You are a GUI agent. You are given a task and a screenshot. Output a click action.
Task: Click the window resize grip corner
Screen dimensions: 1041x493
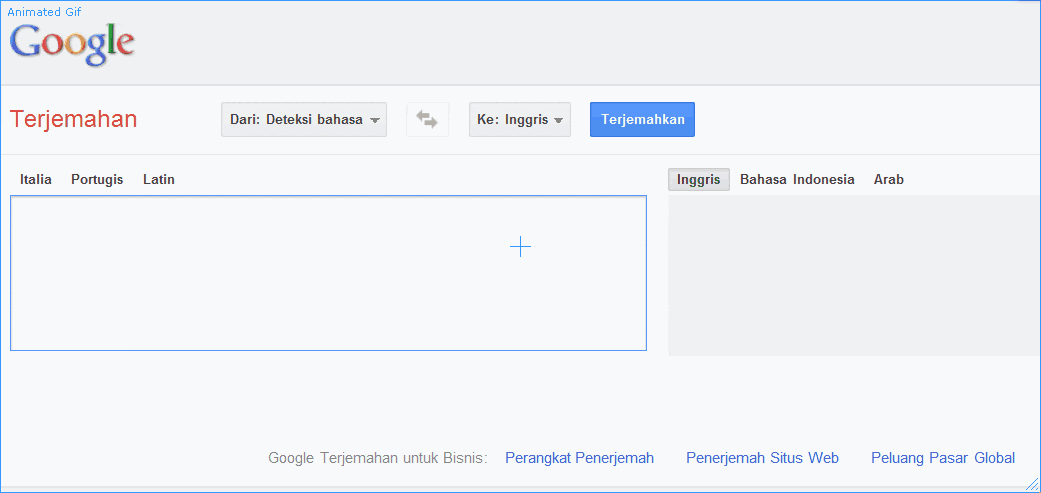[1032, 485]
